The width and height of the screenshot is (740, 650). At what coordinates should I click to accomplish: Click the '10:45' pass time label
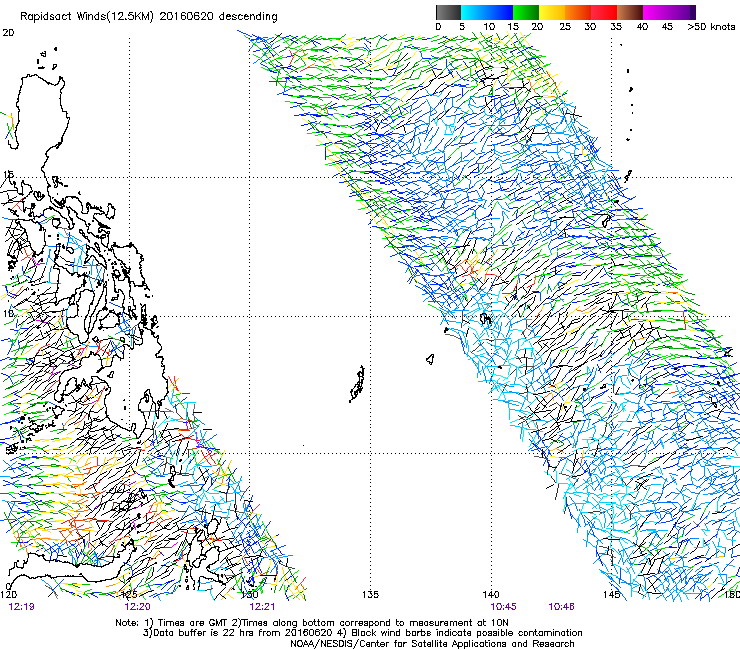tap(503, 607)
